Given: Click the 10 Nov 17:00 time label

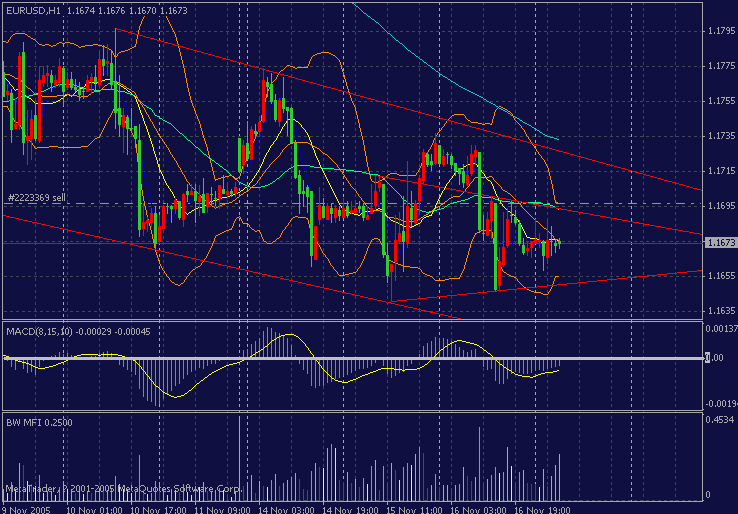Looking at the screenshot, I should pos(159,510).
